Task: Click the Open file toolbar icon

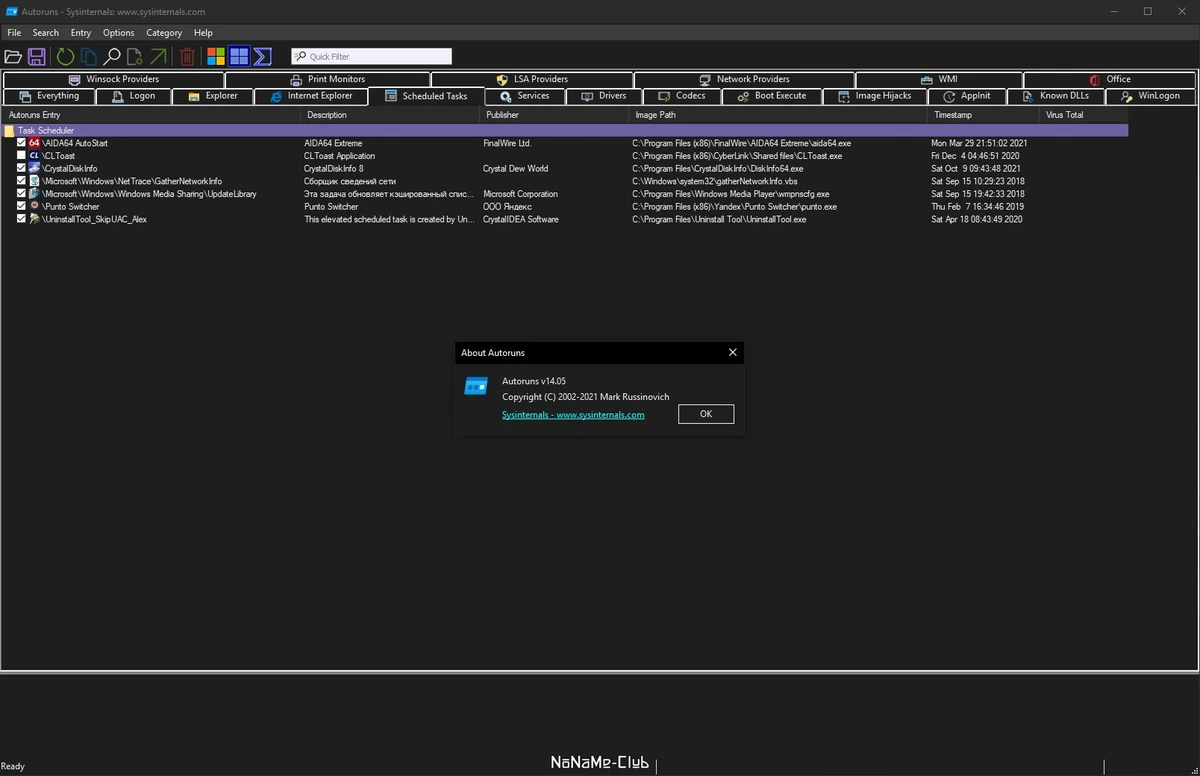Action: tap(13, 57)
